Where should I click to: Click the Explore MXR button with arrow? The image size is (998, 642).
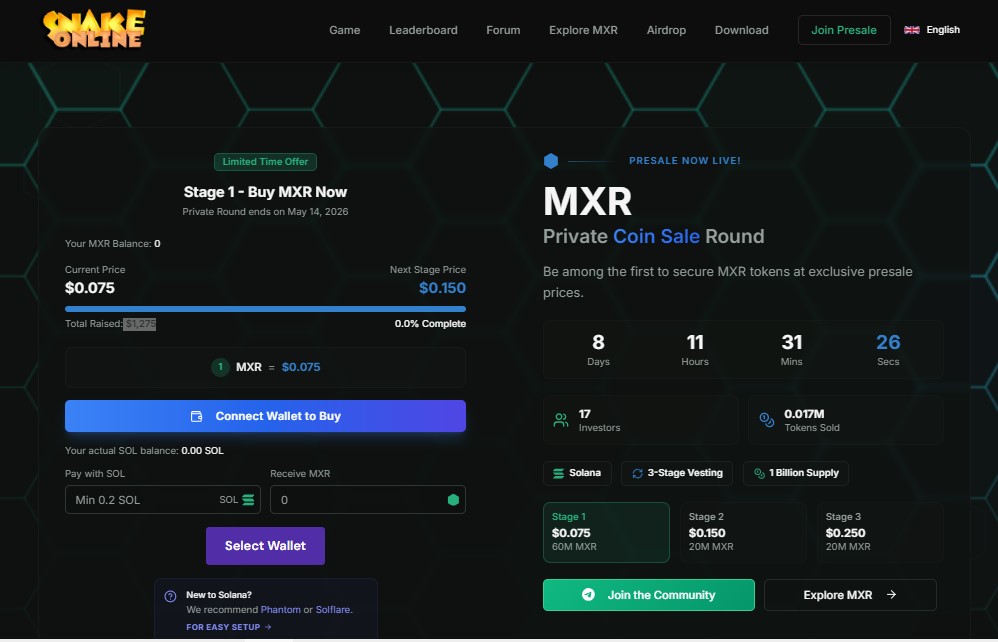click(850, 595)
